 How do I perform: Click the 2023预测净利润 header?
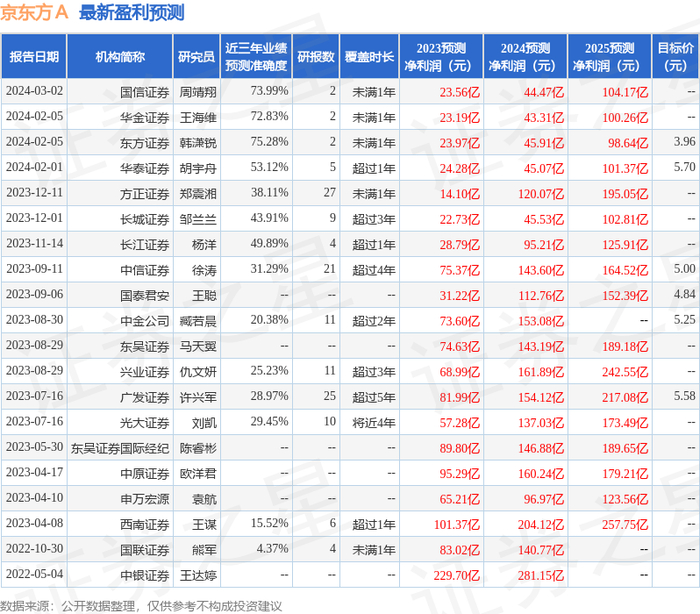click(x=441, y=57)
